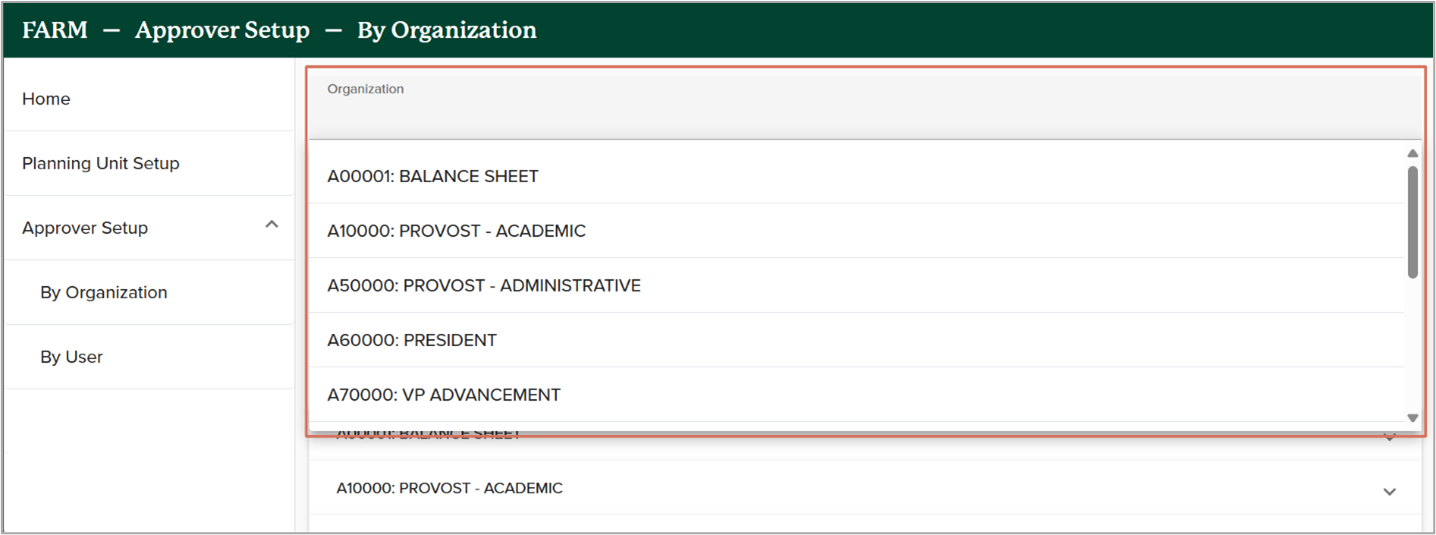This screenshot has height=535, width=1436.
Task: Click A10000: PROVOST - ACADEMIC row below dropdown
Action: coord(865,488)
